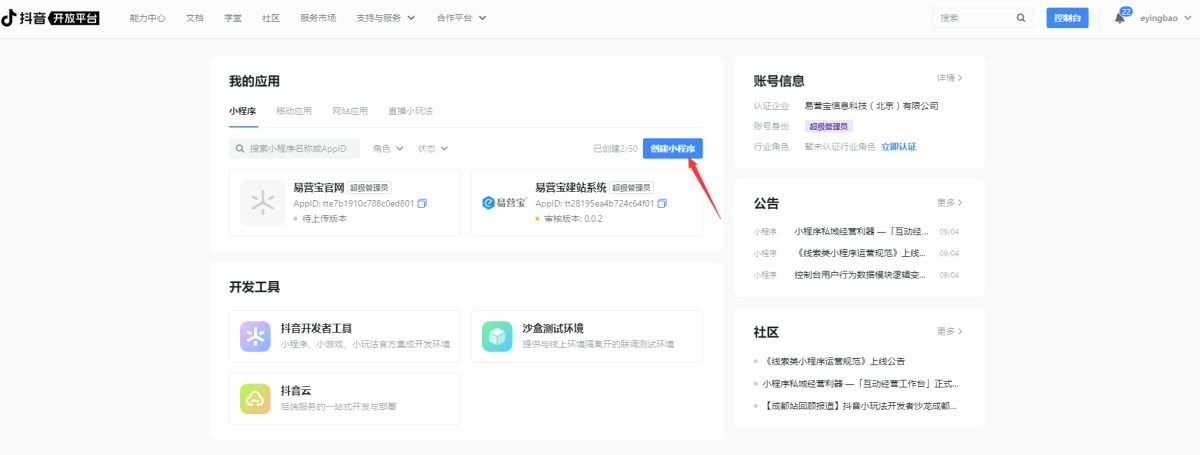Click 审核版本: 0.0.2 status text
Screen dimensions: 1200x455
click(x=574, y=218)
